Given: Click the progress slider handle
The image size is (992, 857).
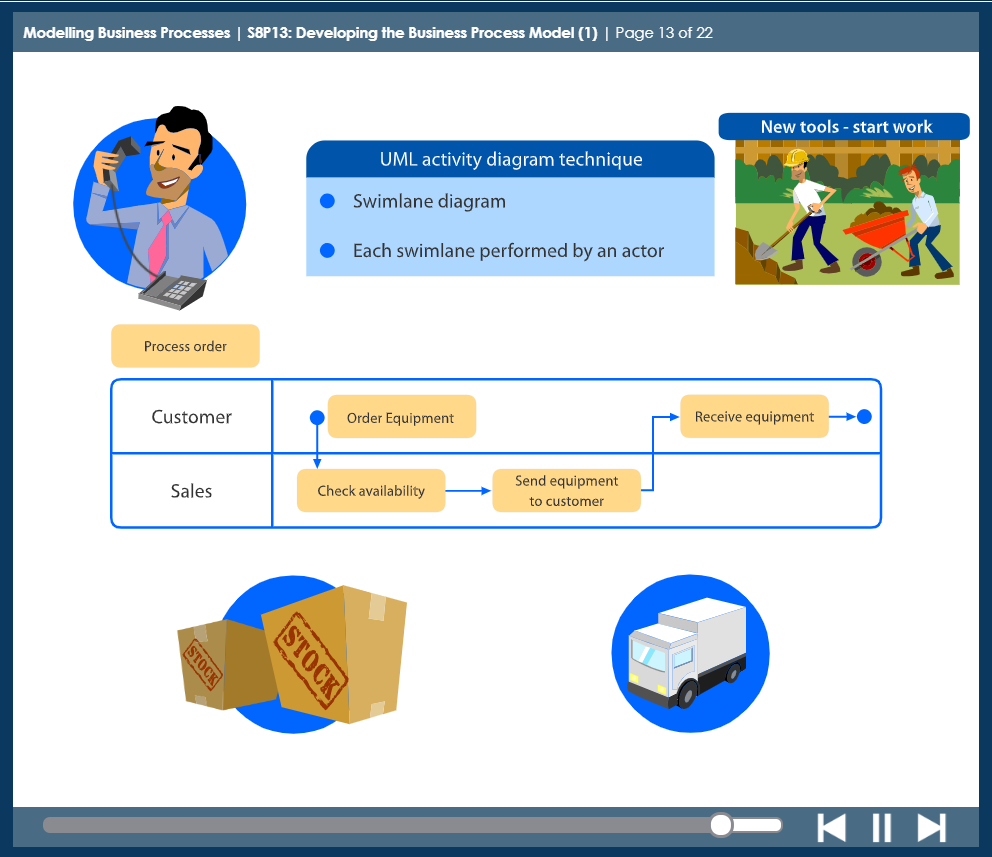Looking at the screenshot, I should pyautogui.click(x=721, y=825).
